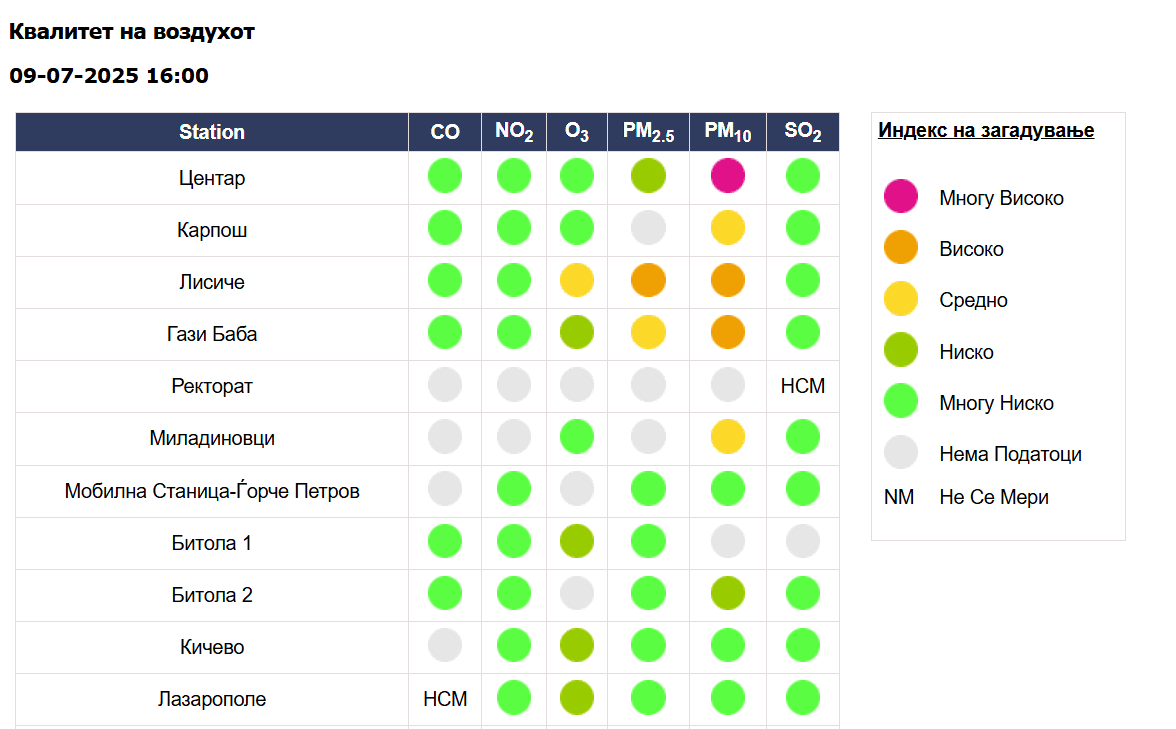Screen dimensions: 1176x729
Task: Click the Station column header
Action: tap(212, 132)
